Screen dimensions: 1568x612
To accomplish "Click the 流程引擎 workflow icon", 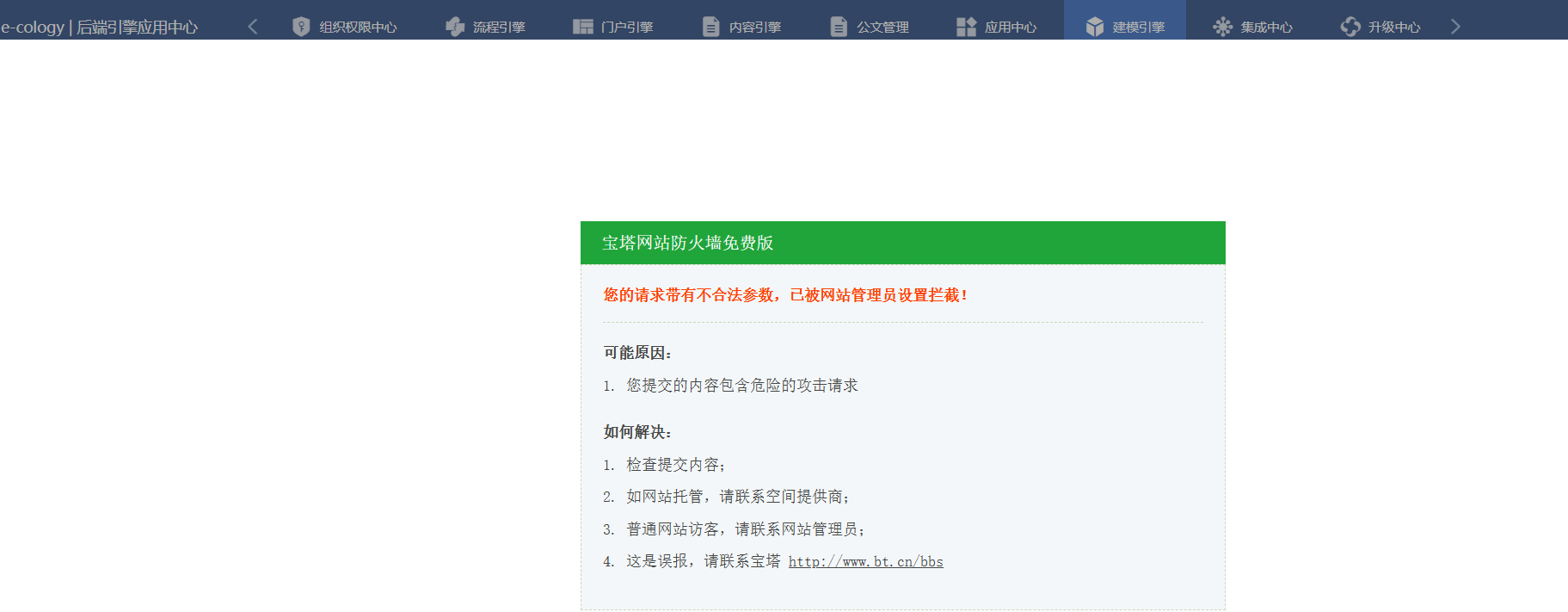I will [455, 27].
